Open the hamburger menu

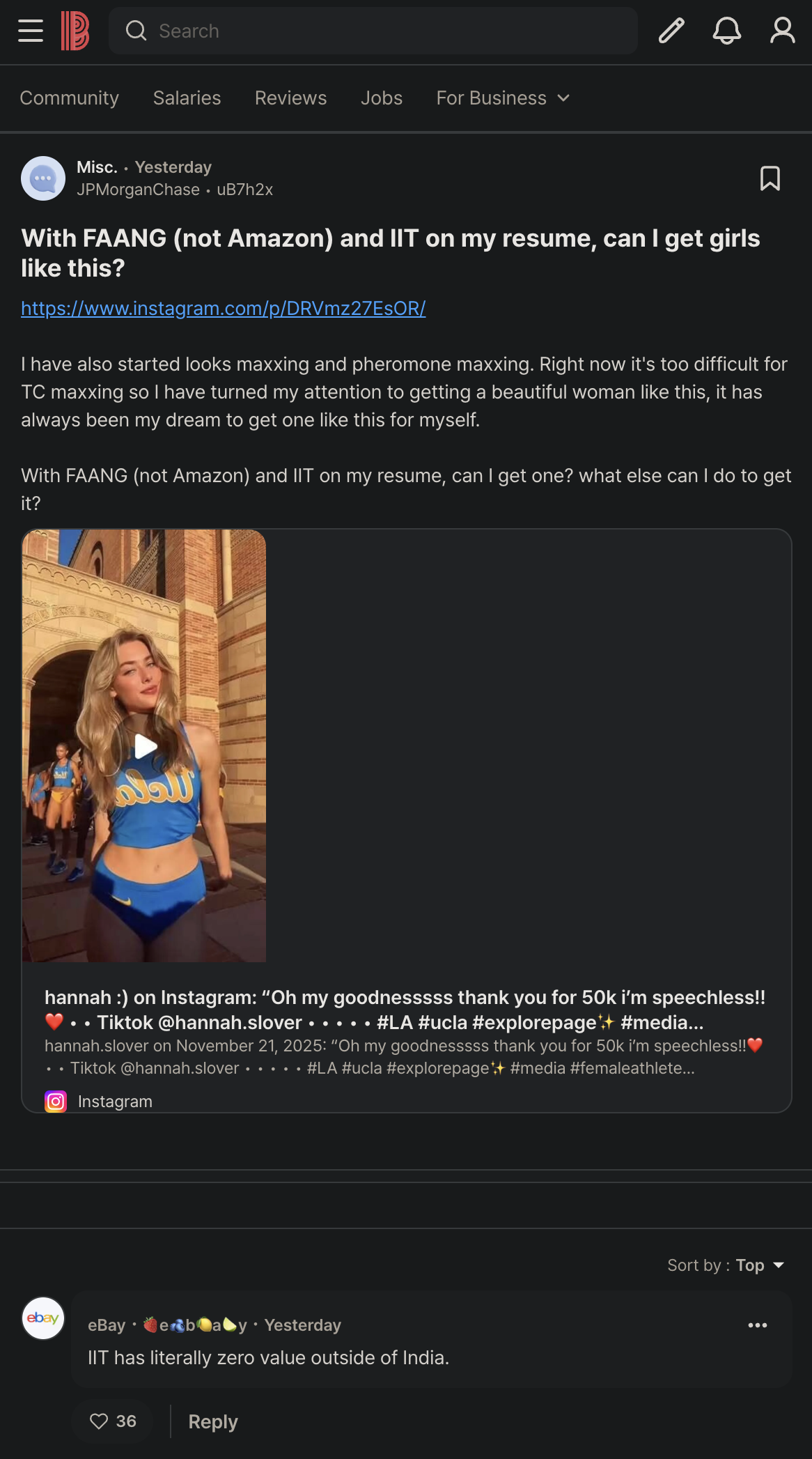tap(31, 31)
